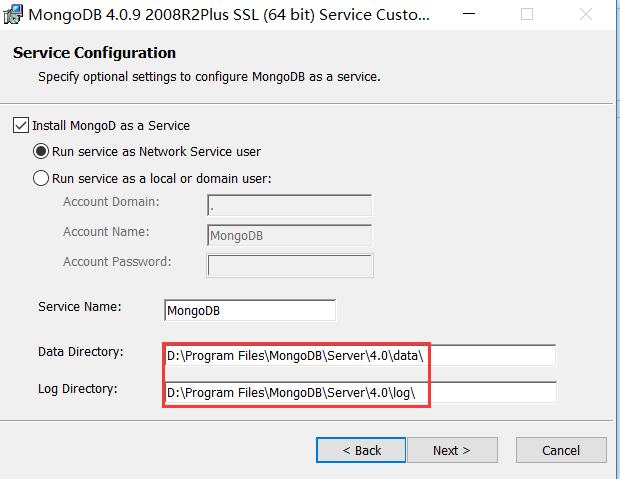The image size is (620, 479).
Task: Go back with the Back button
Action: (x=361, y=450)
